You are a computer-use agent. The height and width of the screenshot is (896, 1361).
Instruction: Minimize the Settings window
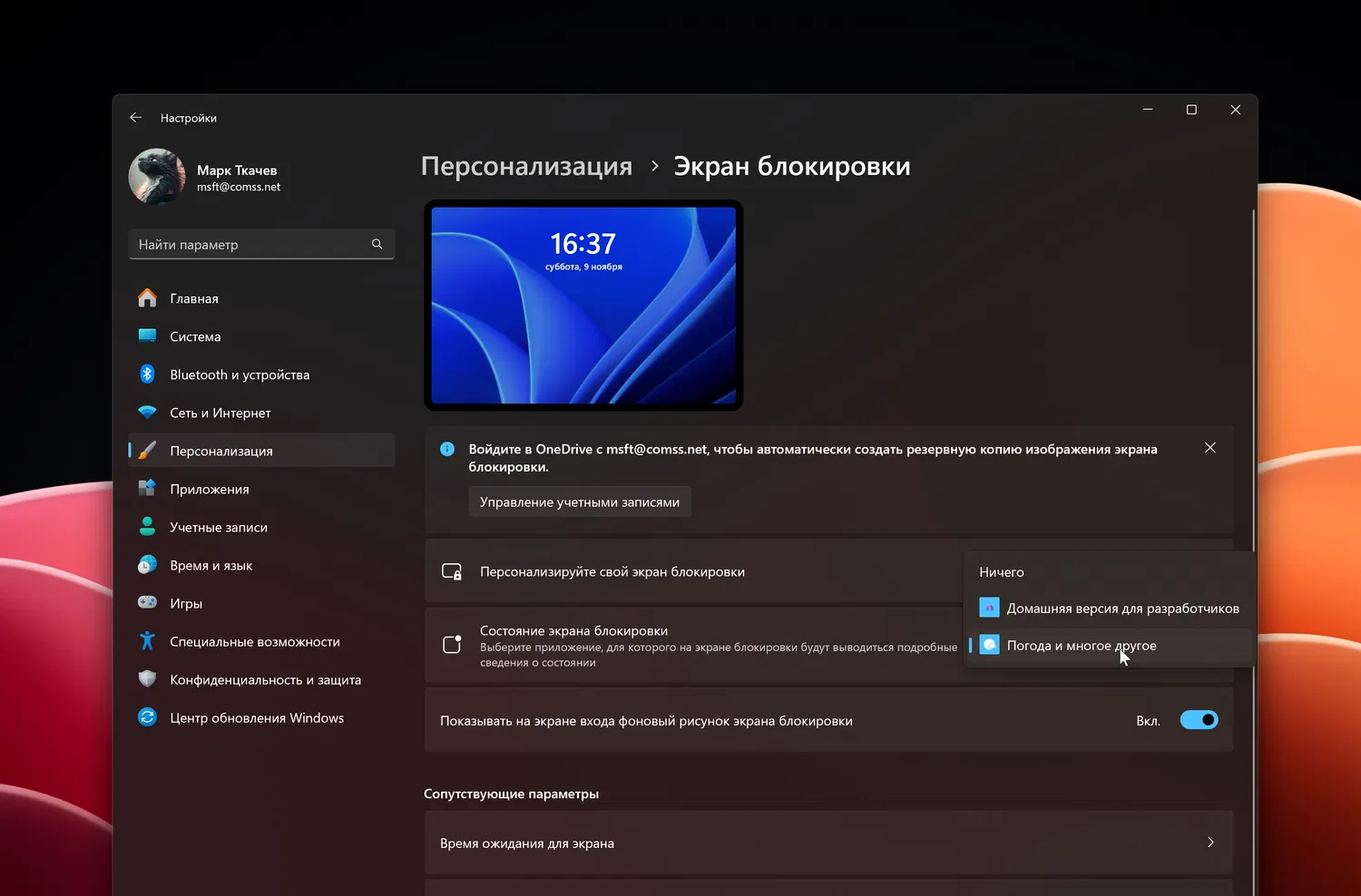[x=1148, y=110]
